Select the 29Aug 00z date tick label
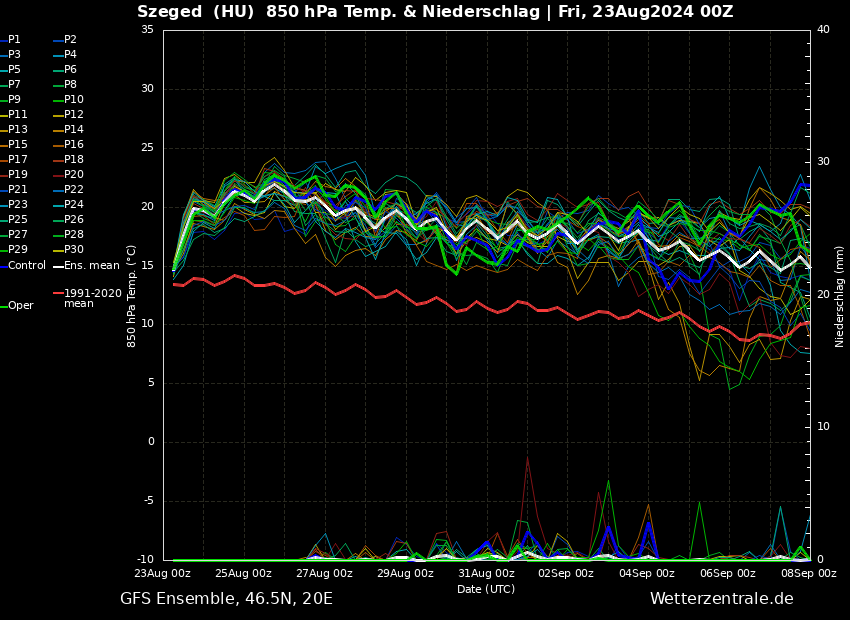Image resolution: width=850 pixels, height=620 pixels. 406,573
